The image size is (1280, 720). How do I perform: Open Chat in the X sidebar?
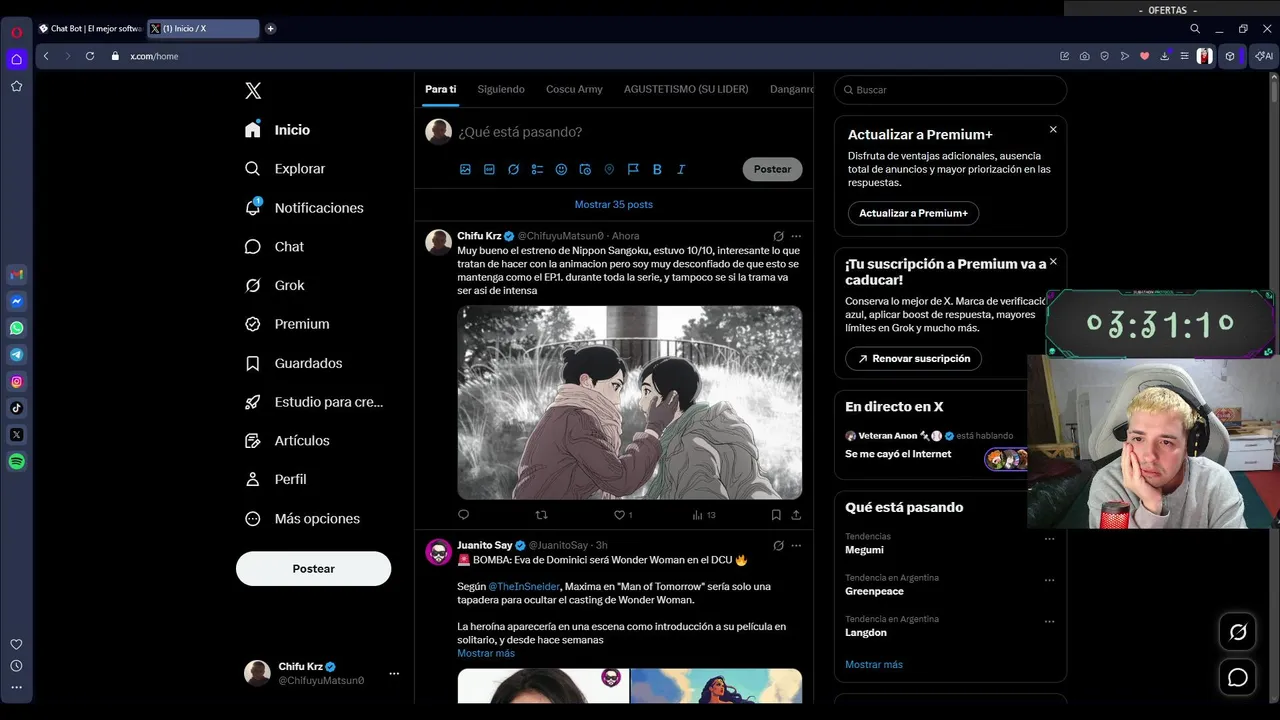coord(275,247)
